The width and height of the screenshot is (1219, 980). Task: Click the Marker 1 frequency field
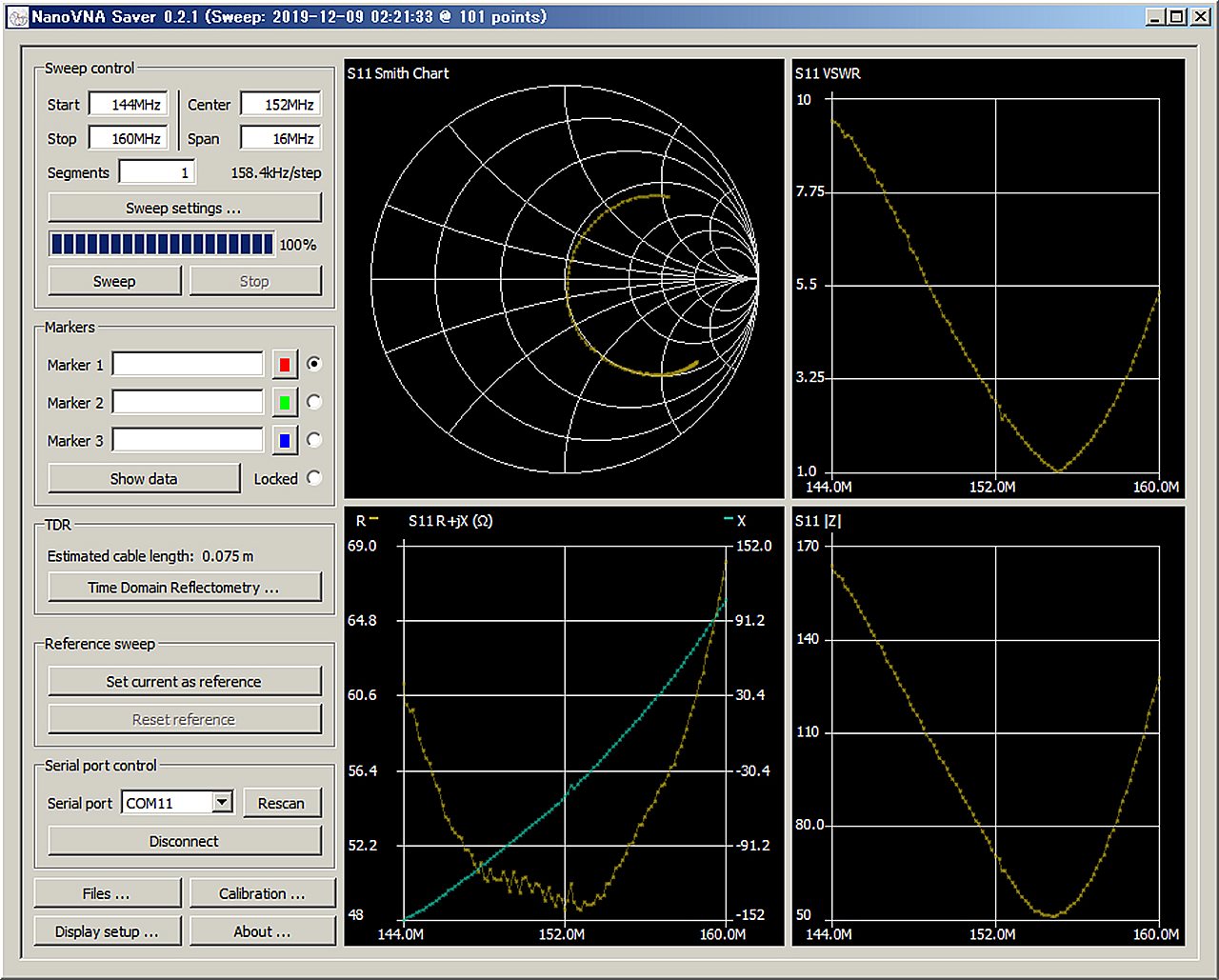point(188,365)
